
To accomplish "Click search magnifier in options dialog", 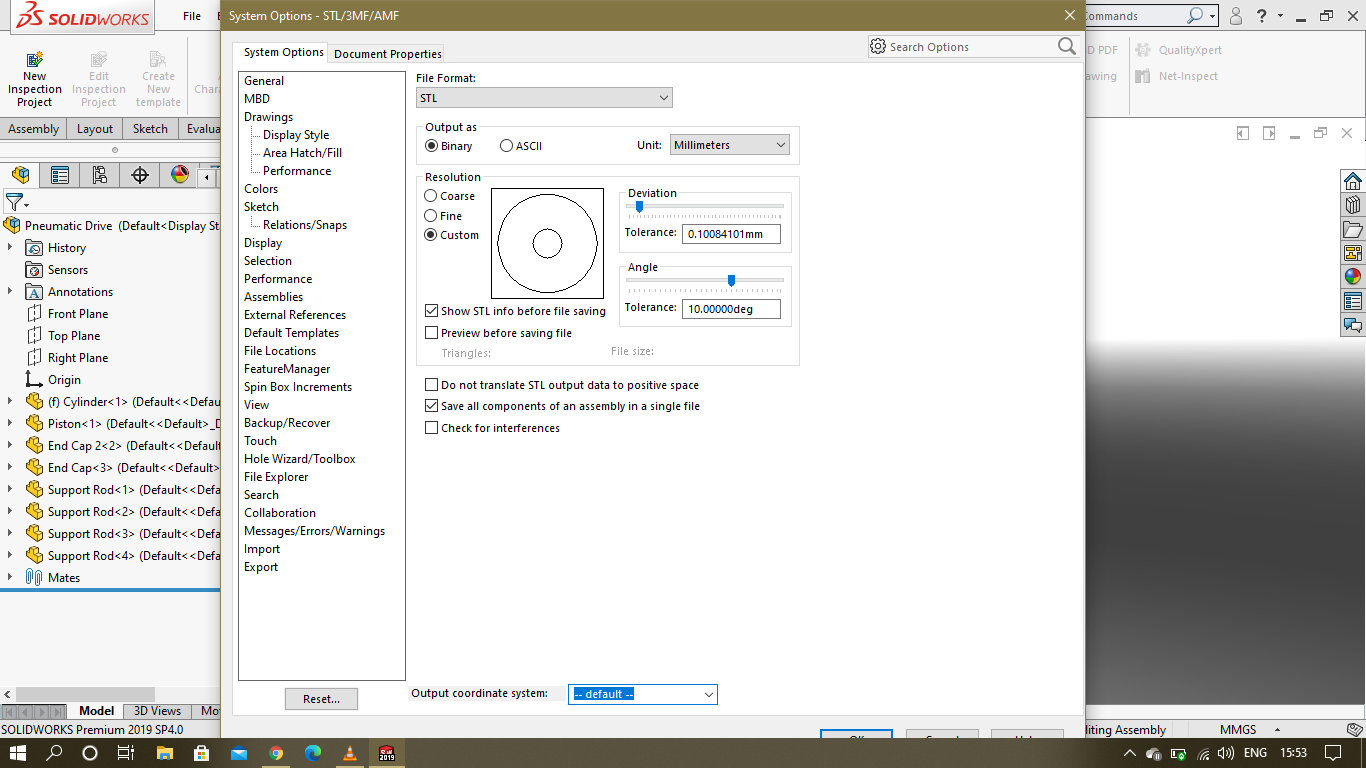I will (x=1066, y=46).
